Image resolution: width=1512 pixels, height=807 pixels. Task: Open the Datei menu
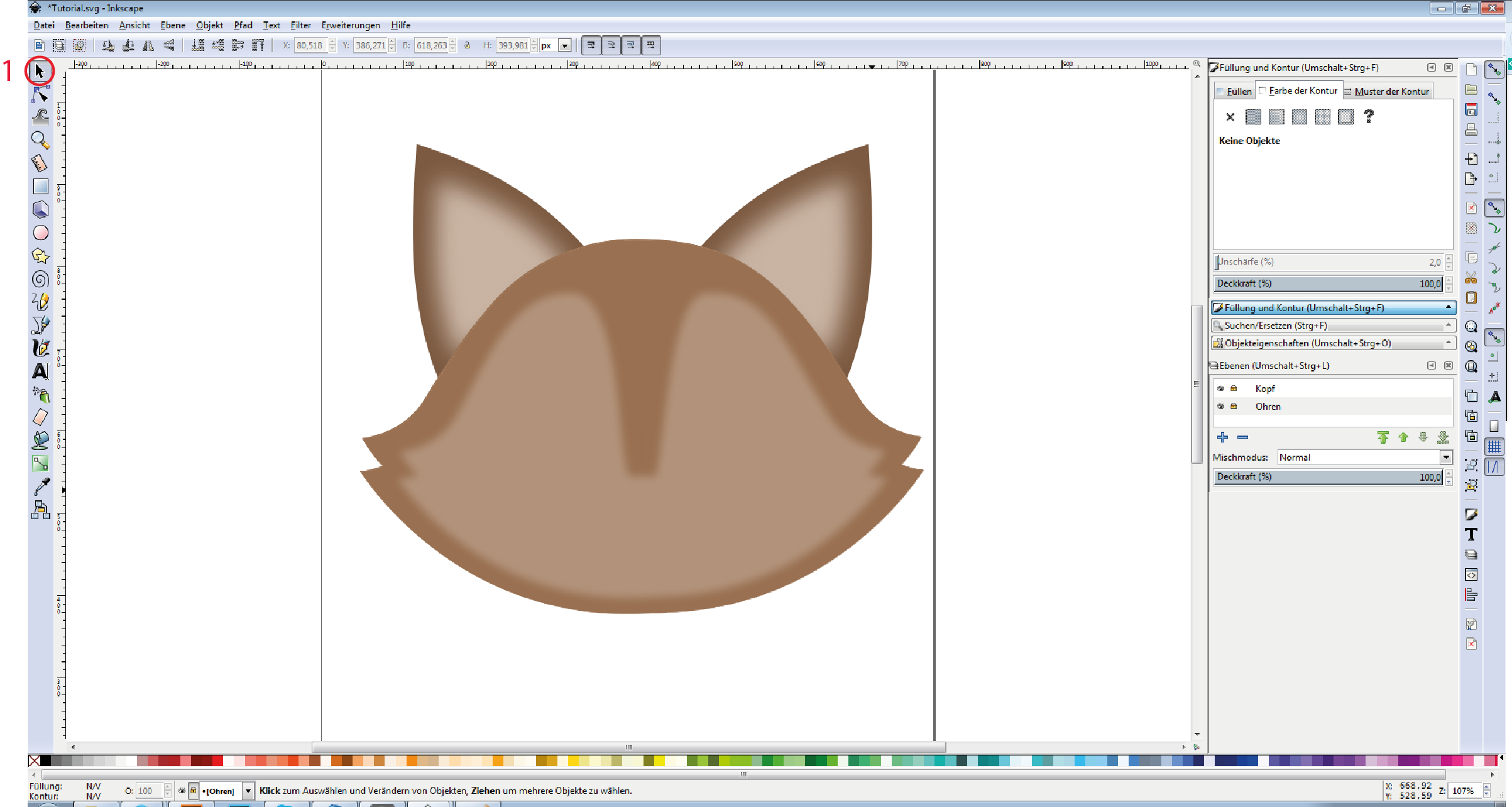click(x=44, y=25)
